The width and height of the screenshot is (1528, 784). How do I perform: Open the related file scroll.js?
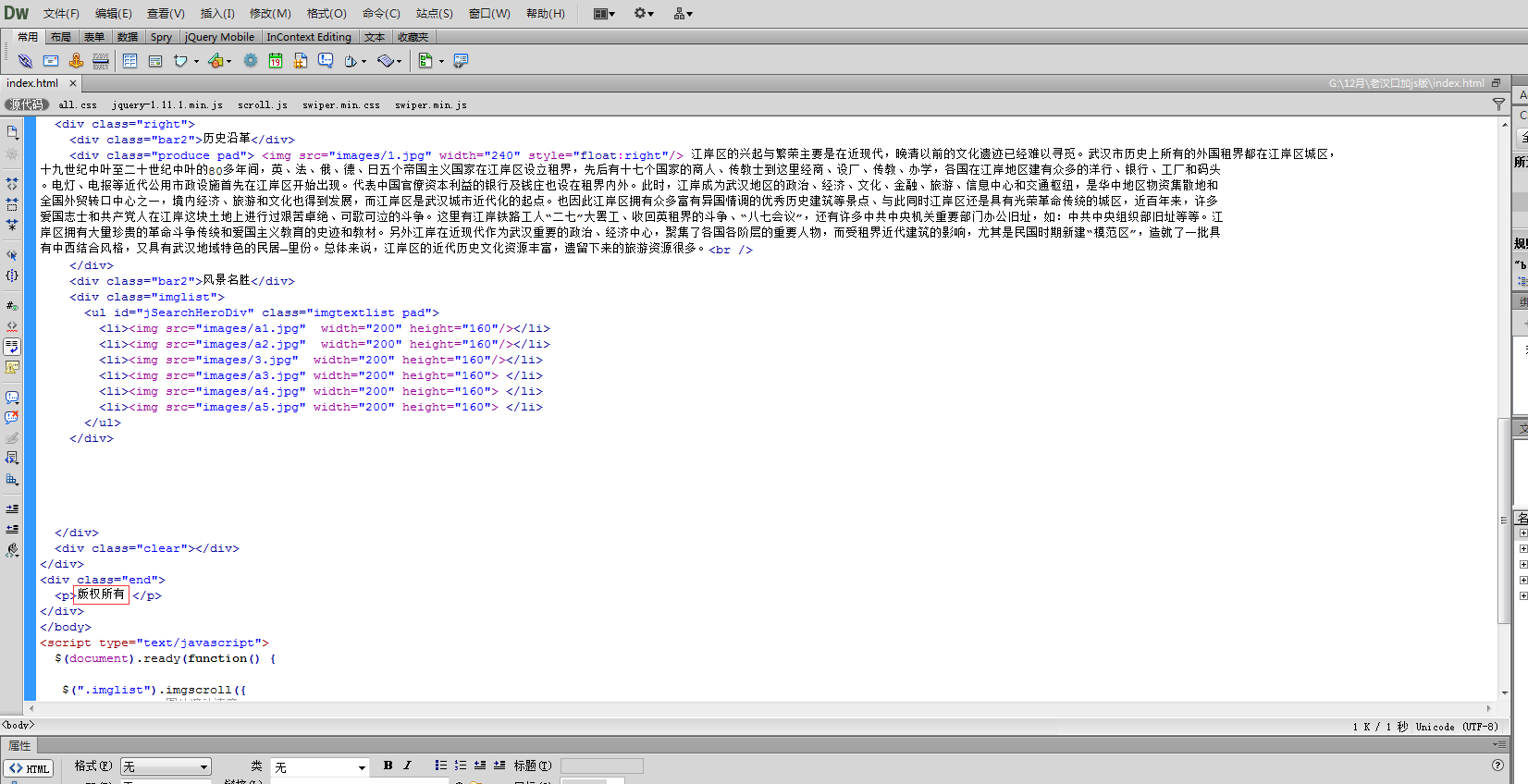pos(262,105)
